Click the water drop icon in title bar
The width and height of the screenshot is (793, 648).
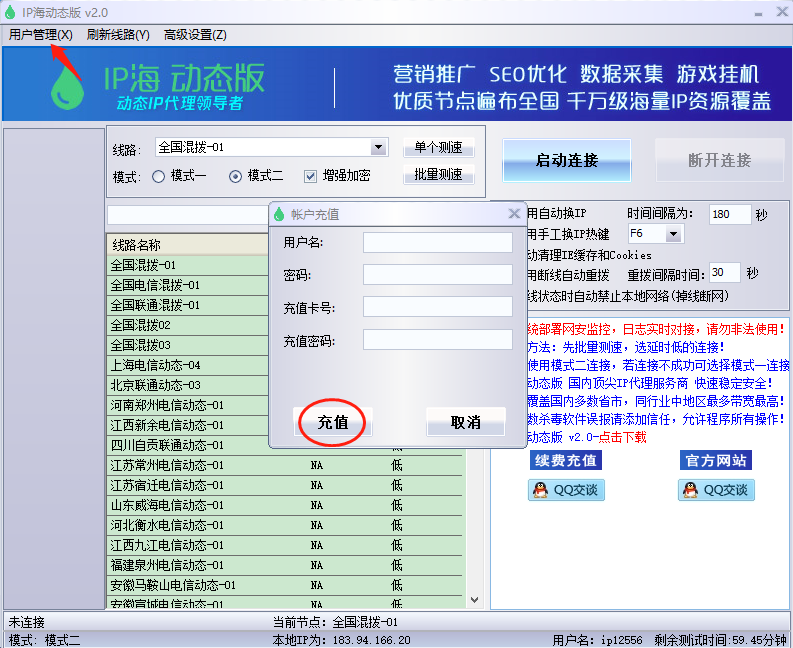click(x=10, y=12)
